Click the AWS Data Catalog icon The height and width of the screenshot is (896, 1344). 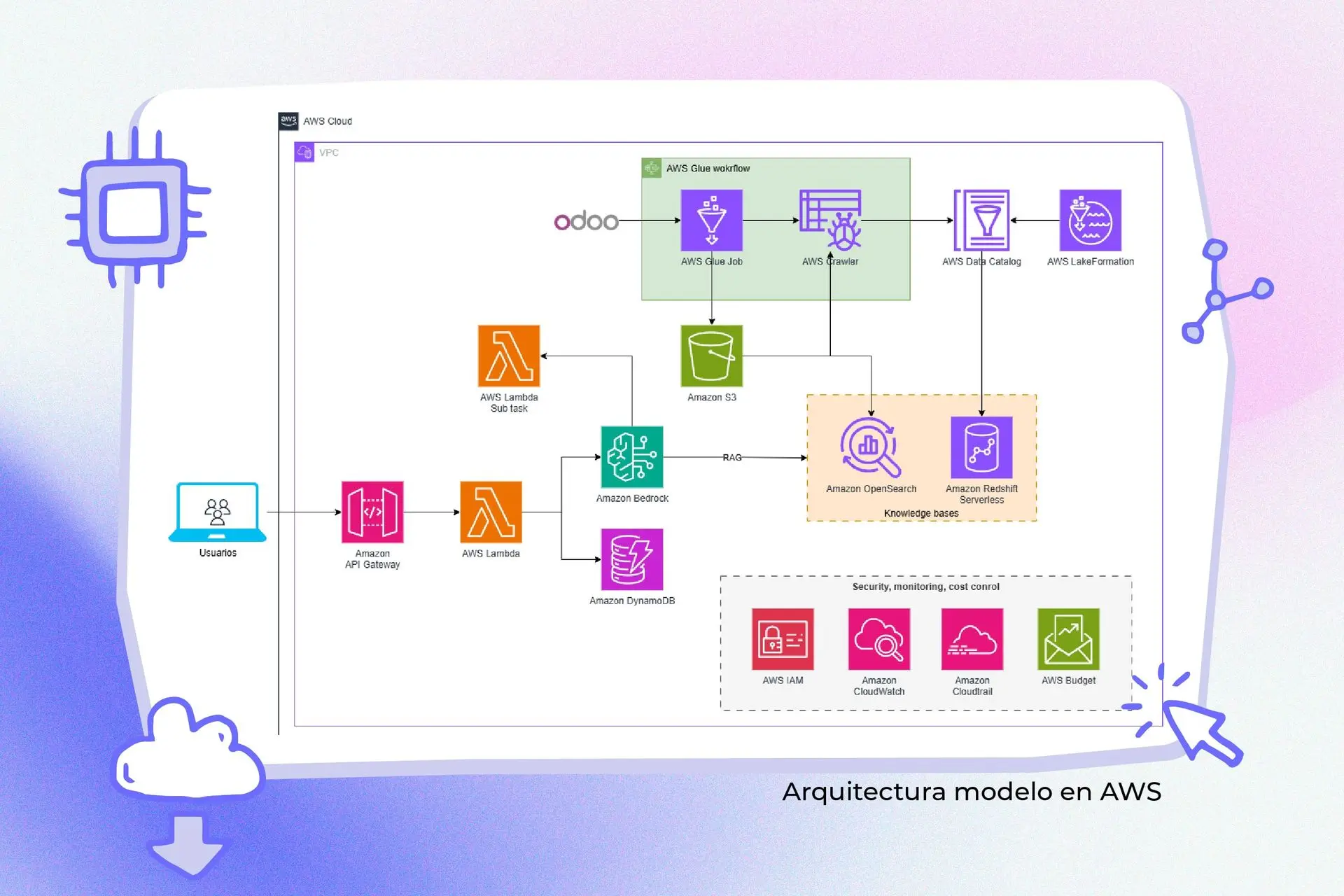(x=981, y=220)
